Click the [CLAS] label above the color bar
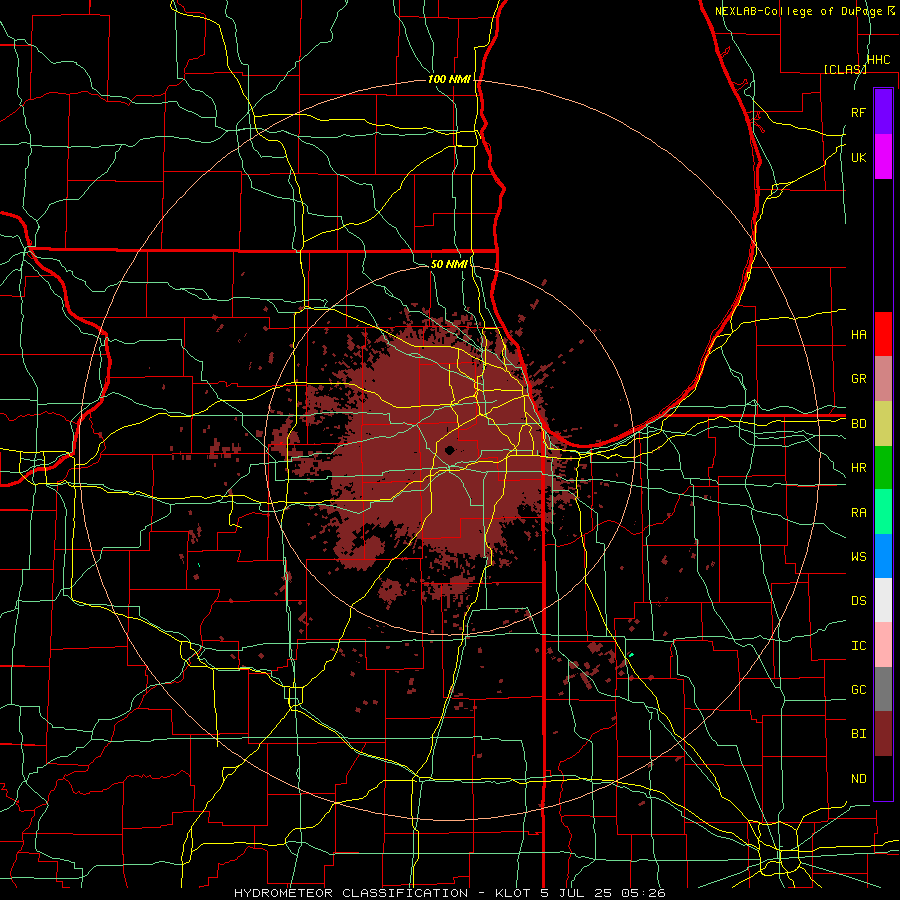This screenshot has height=900, width=900. (845, 69)
